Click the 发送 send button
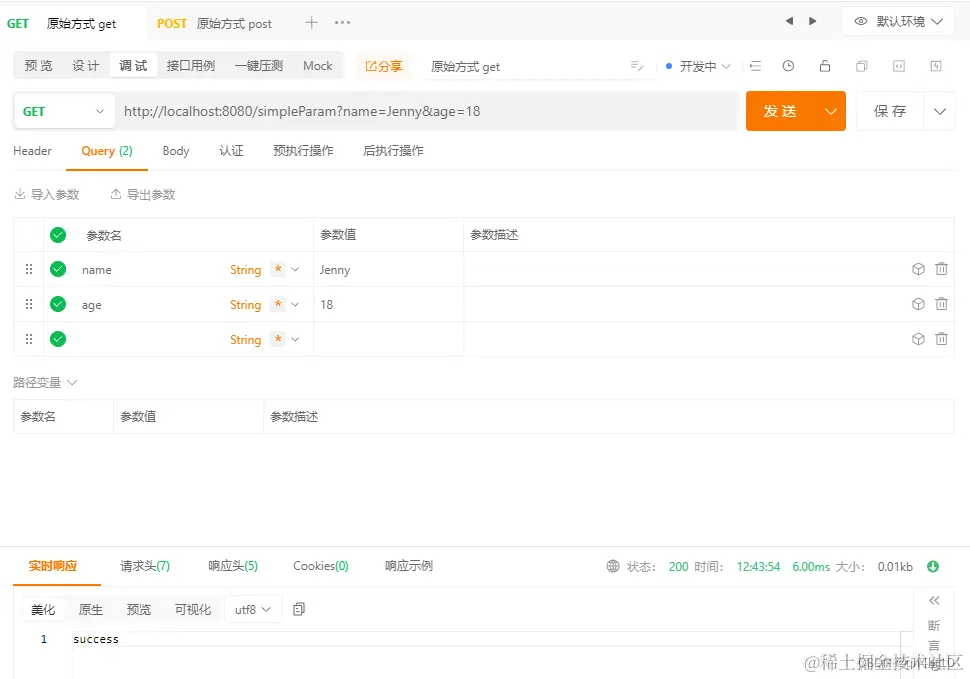Screen dimensions: 970x679 tap(780, 111)
